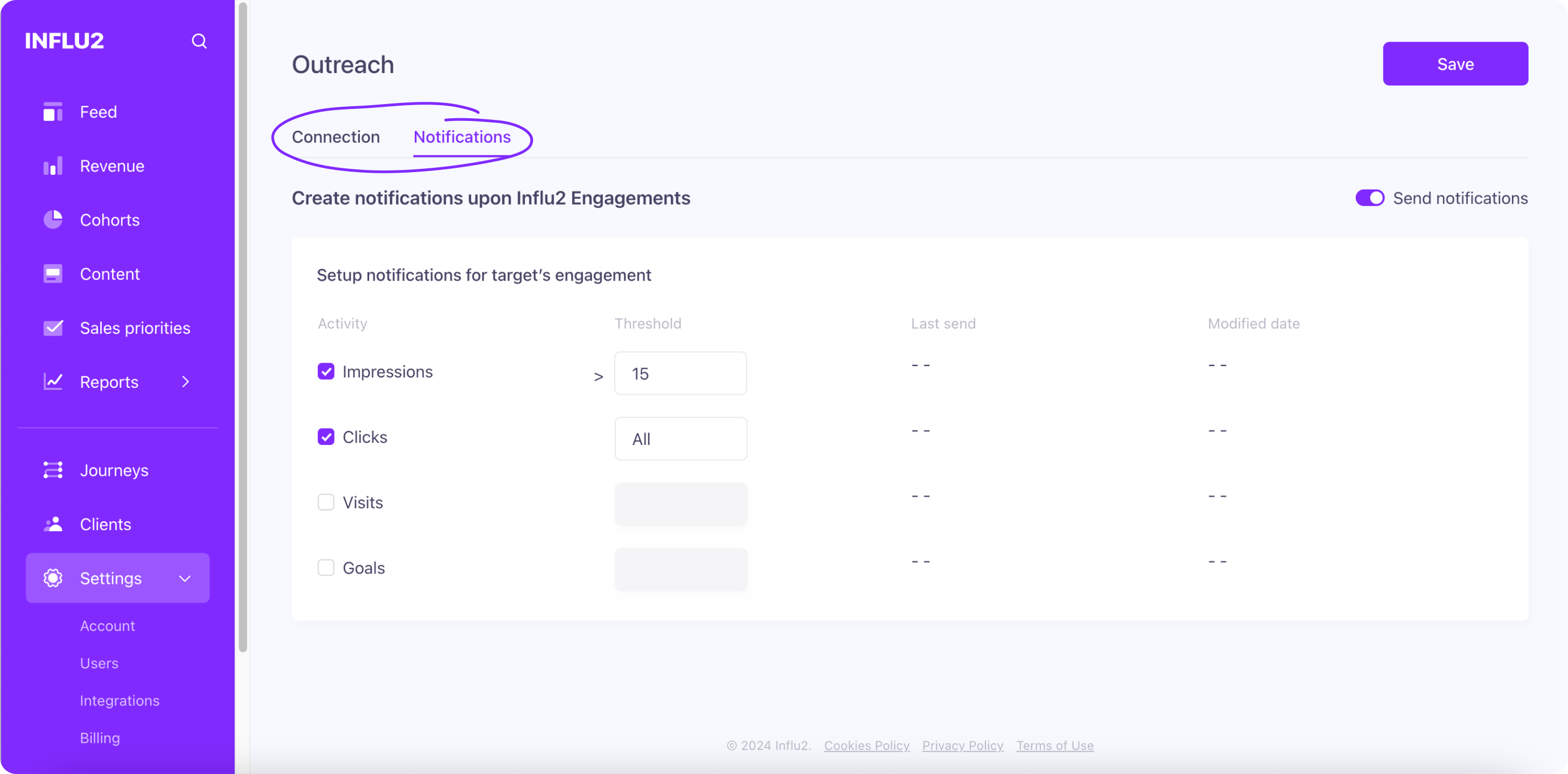Open the Clicks threshold All field
The image size is (1568, 774).
coord(681,438)
